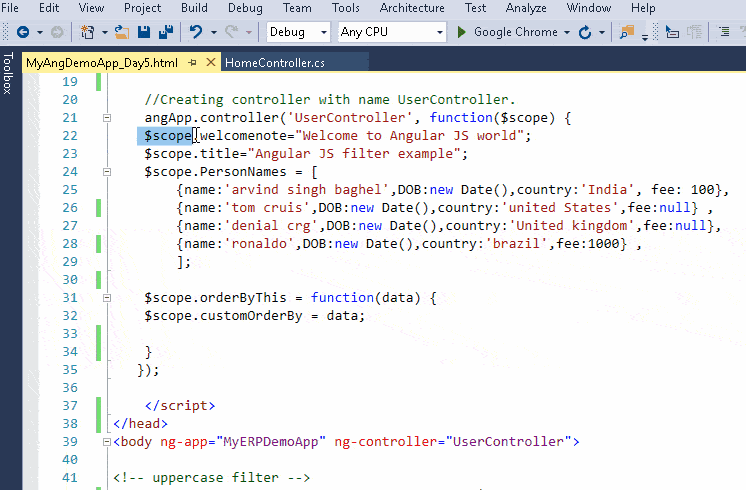746x490 pixels.
Task: Collapse the PersonNames array at line 24
Action: [107, 172]
